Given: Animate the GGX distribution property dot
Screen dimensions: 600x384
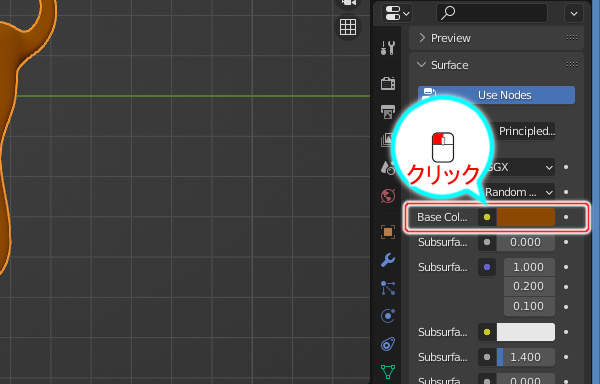Looking at the screenshot, I should pos(566,167).
